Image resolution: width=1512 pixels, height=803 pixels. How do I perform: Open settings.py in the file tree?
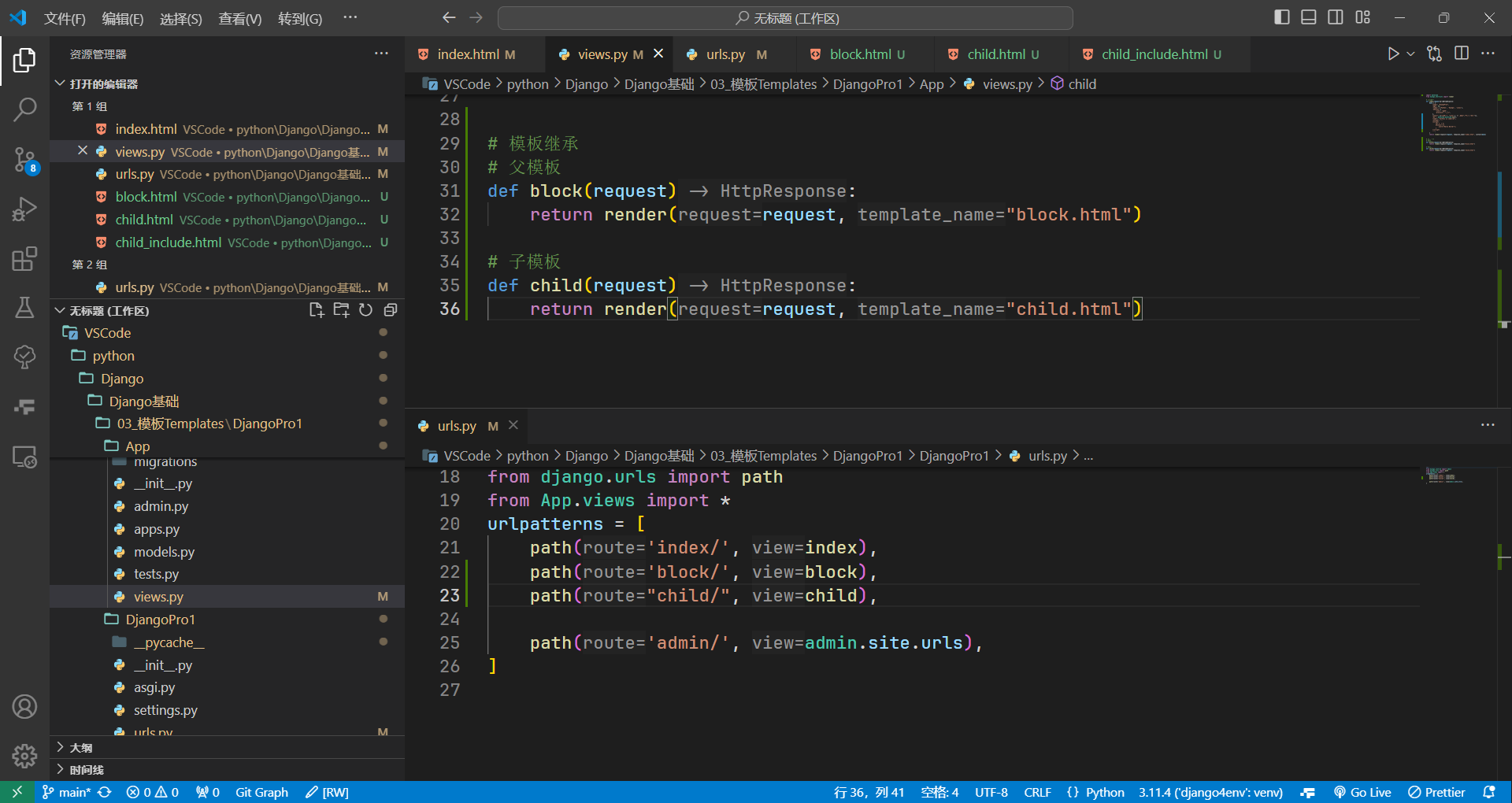pos(165,710)
